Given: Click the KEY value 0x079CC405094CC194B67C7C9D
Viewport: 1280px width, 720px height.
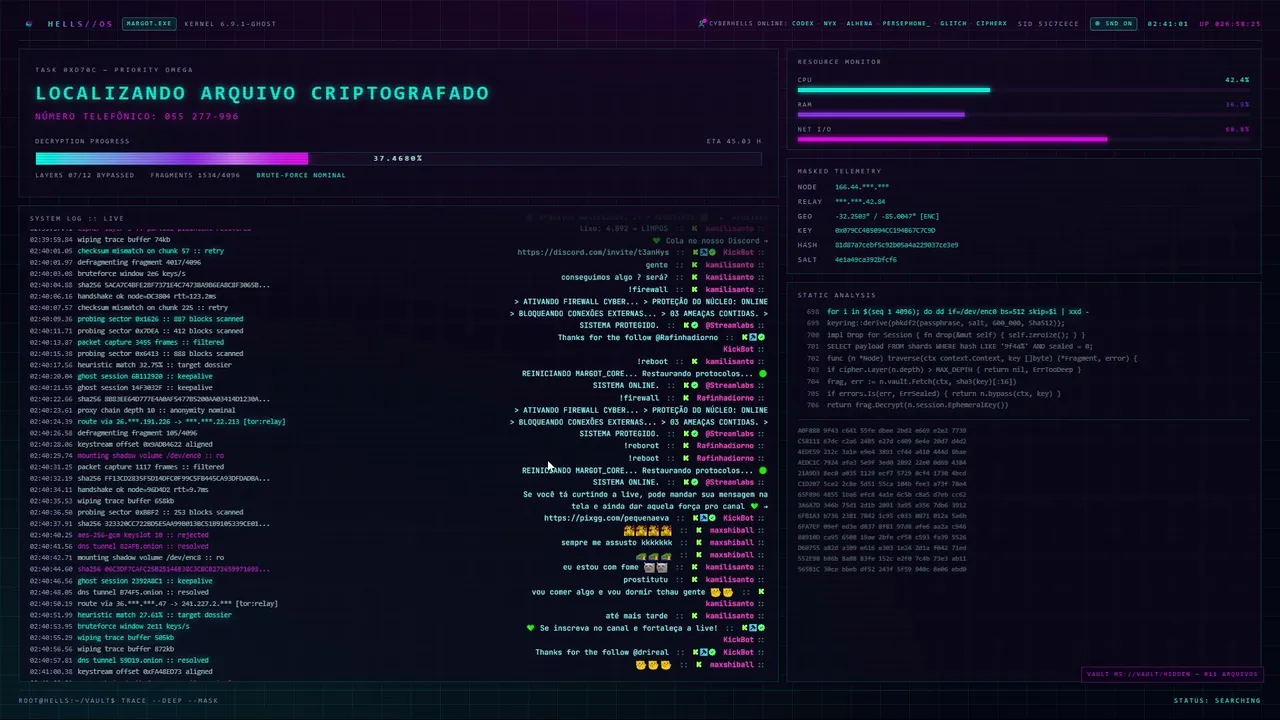Looking at the screenshot, I should click(x=885, y=230).
